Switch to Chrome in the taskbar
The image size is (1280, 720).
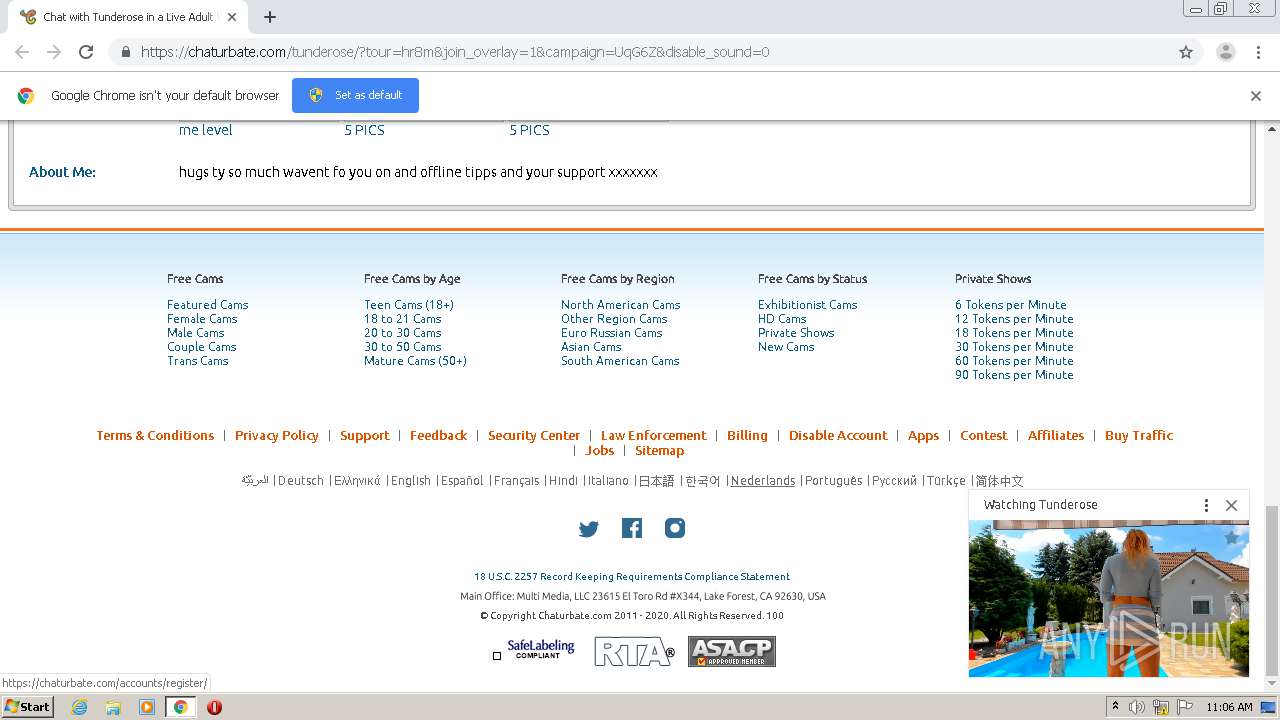coord(181,707)
